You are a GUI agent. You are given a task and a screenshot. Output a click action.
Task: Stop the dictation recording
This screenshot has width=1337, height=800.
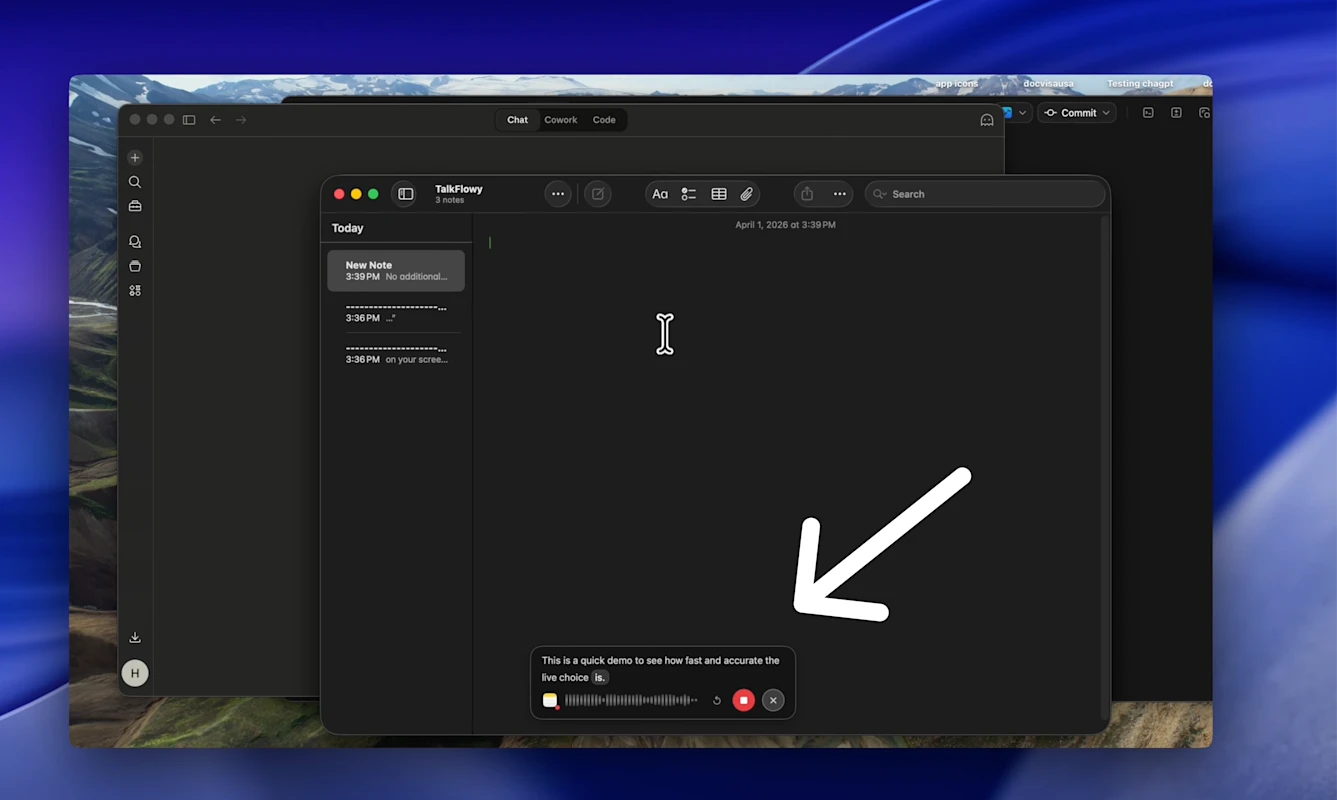(743, 700)
